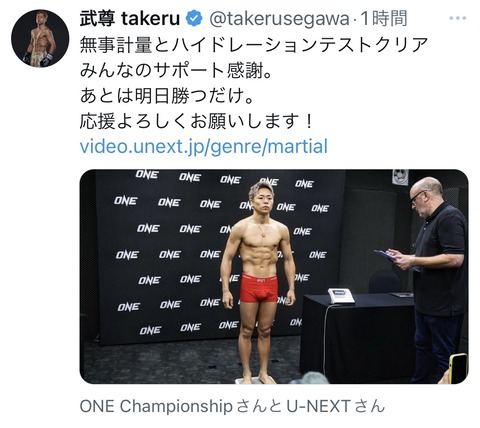480x428 pixels.
Task: Click the fighter's red shorts in the photo
Action: (259, 288)
